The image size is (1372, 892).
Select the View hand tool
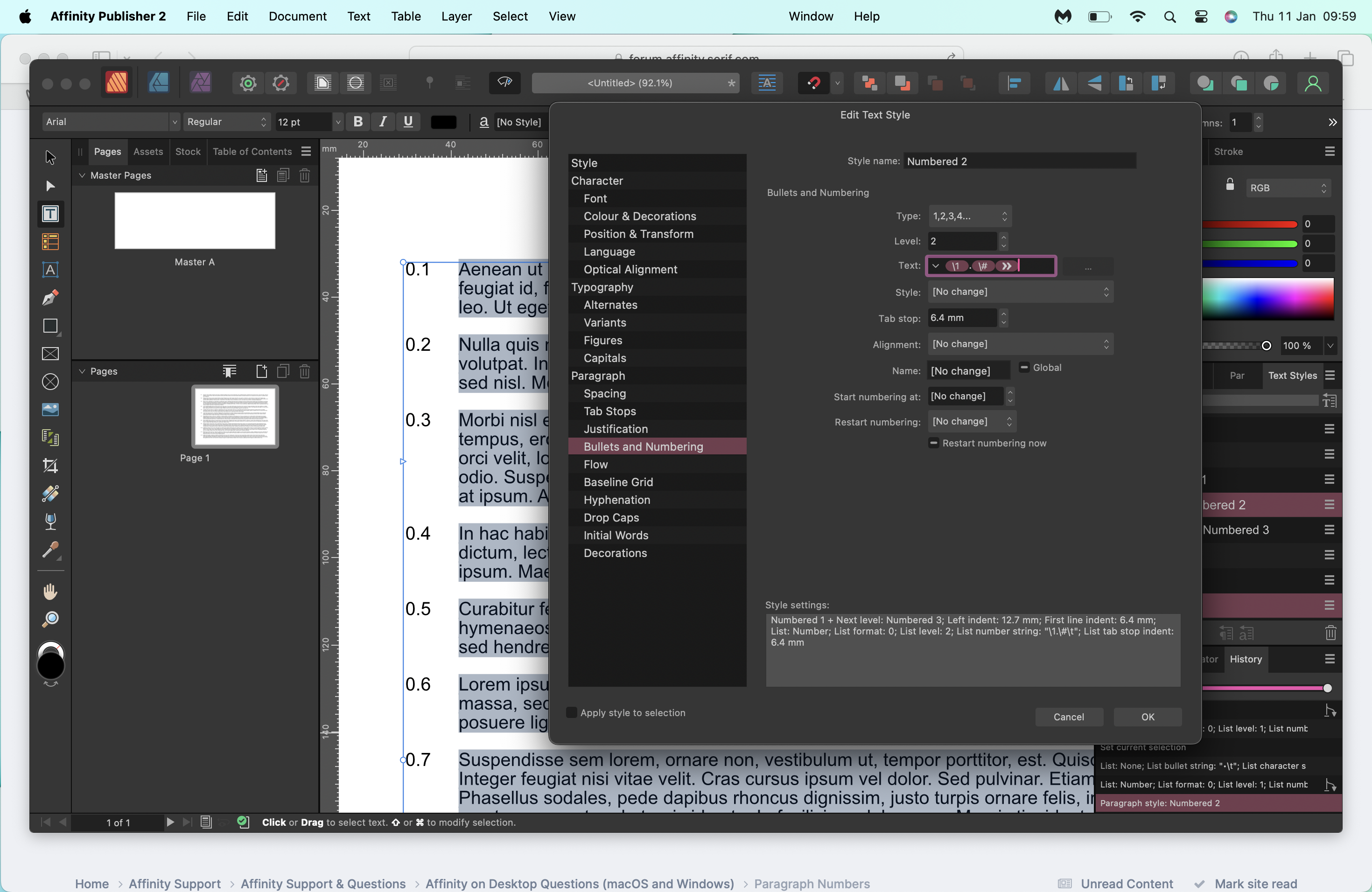(51, 592)
